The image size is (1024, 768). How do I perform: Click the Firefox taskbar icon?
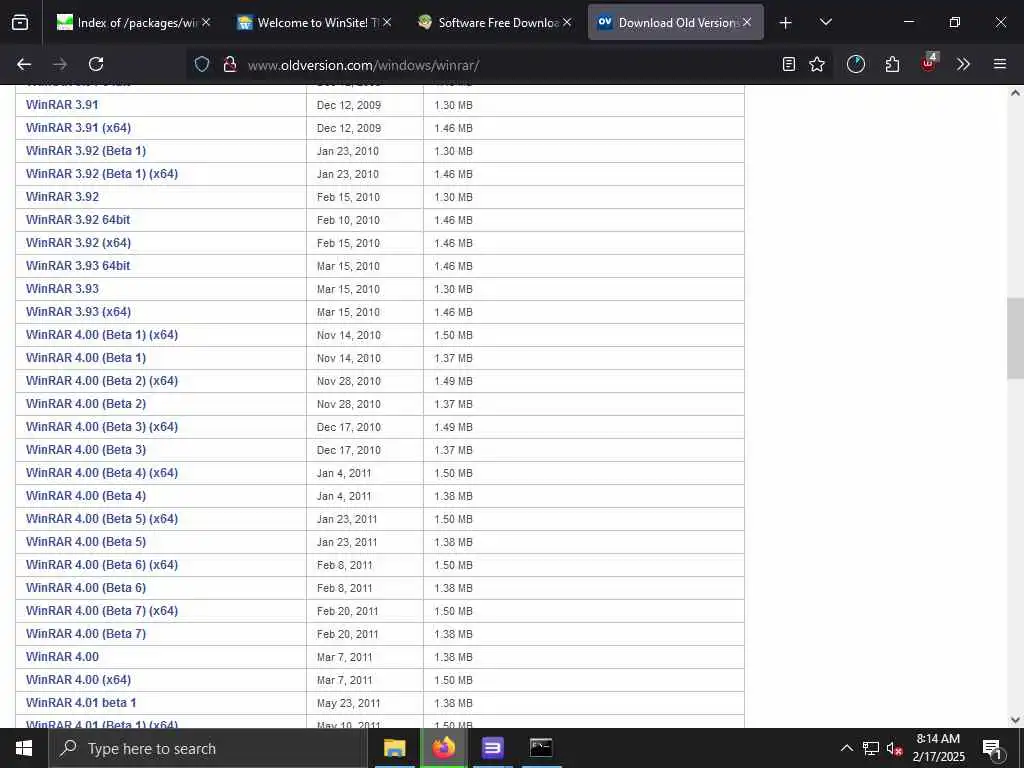coord(443,748)
